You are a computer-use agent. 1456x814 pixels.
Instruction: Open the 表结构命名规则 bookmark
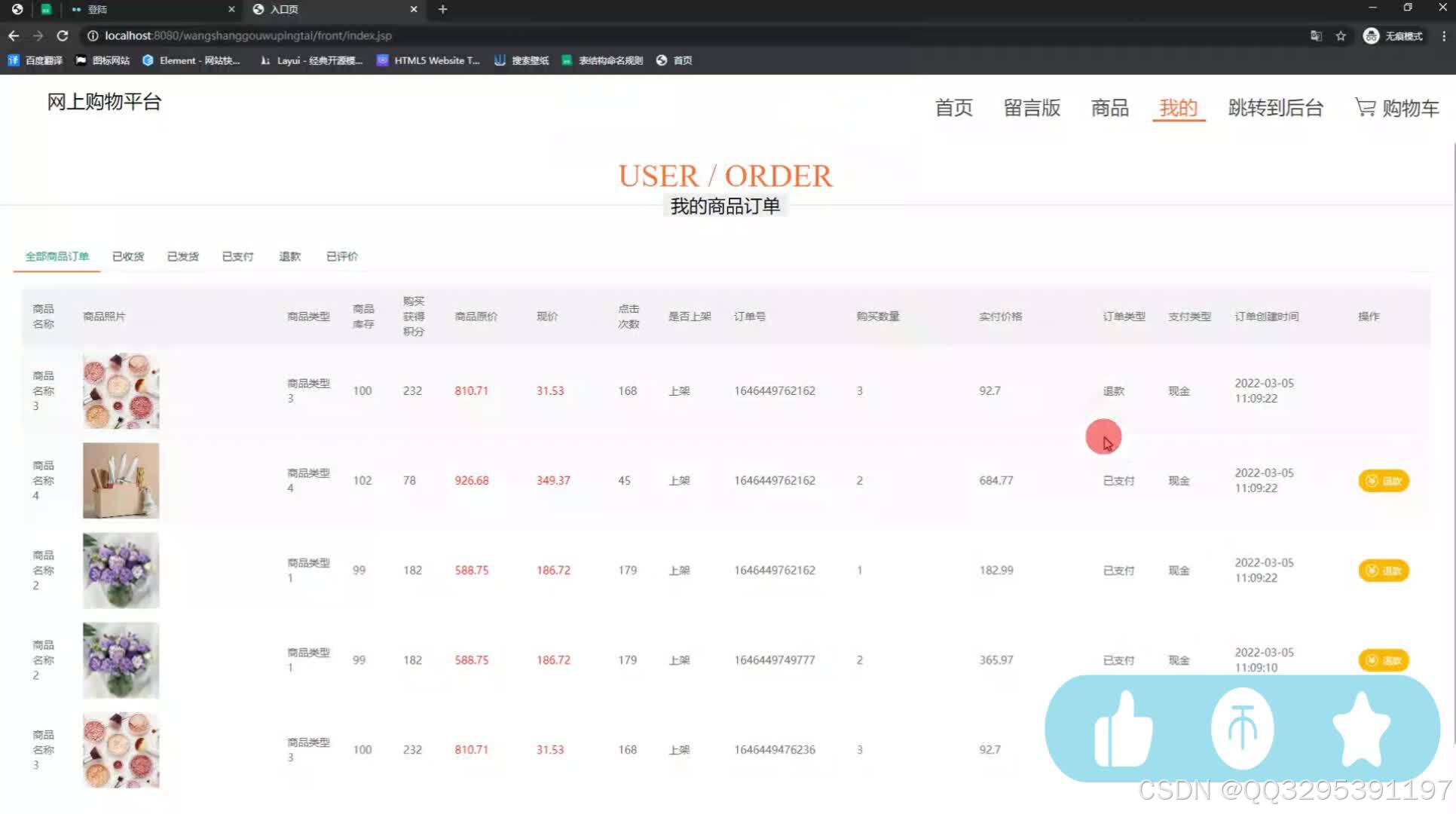click(x=602, y=60)
